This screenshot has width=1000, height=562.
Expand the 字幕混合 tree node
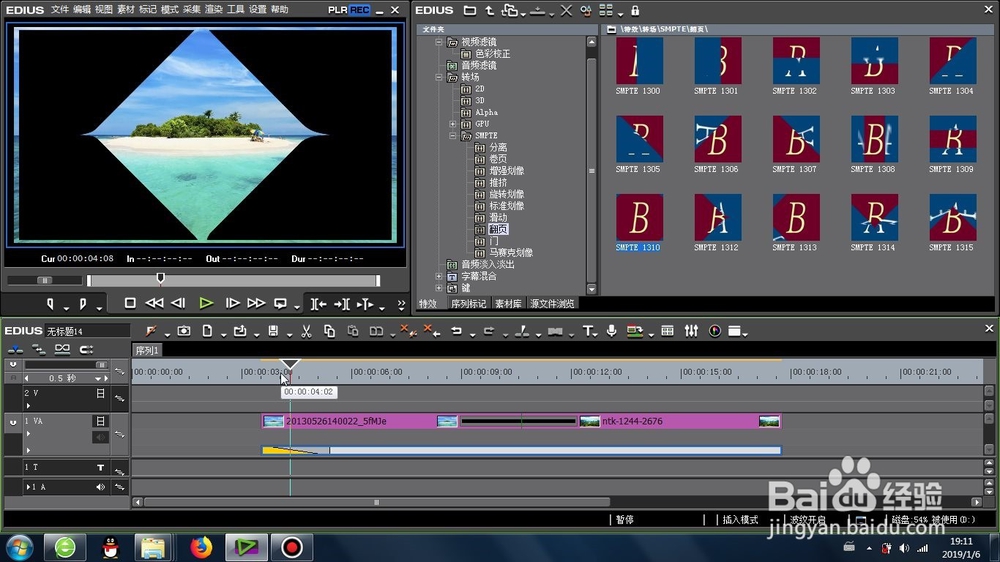pos(439,276)
